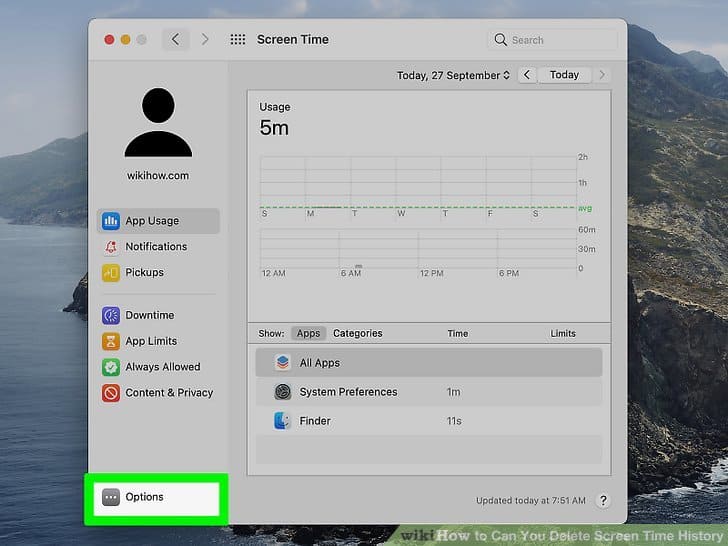
Task: Click the Search field
Action: (552, 40)
